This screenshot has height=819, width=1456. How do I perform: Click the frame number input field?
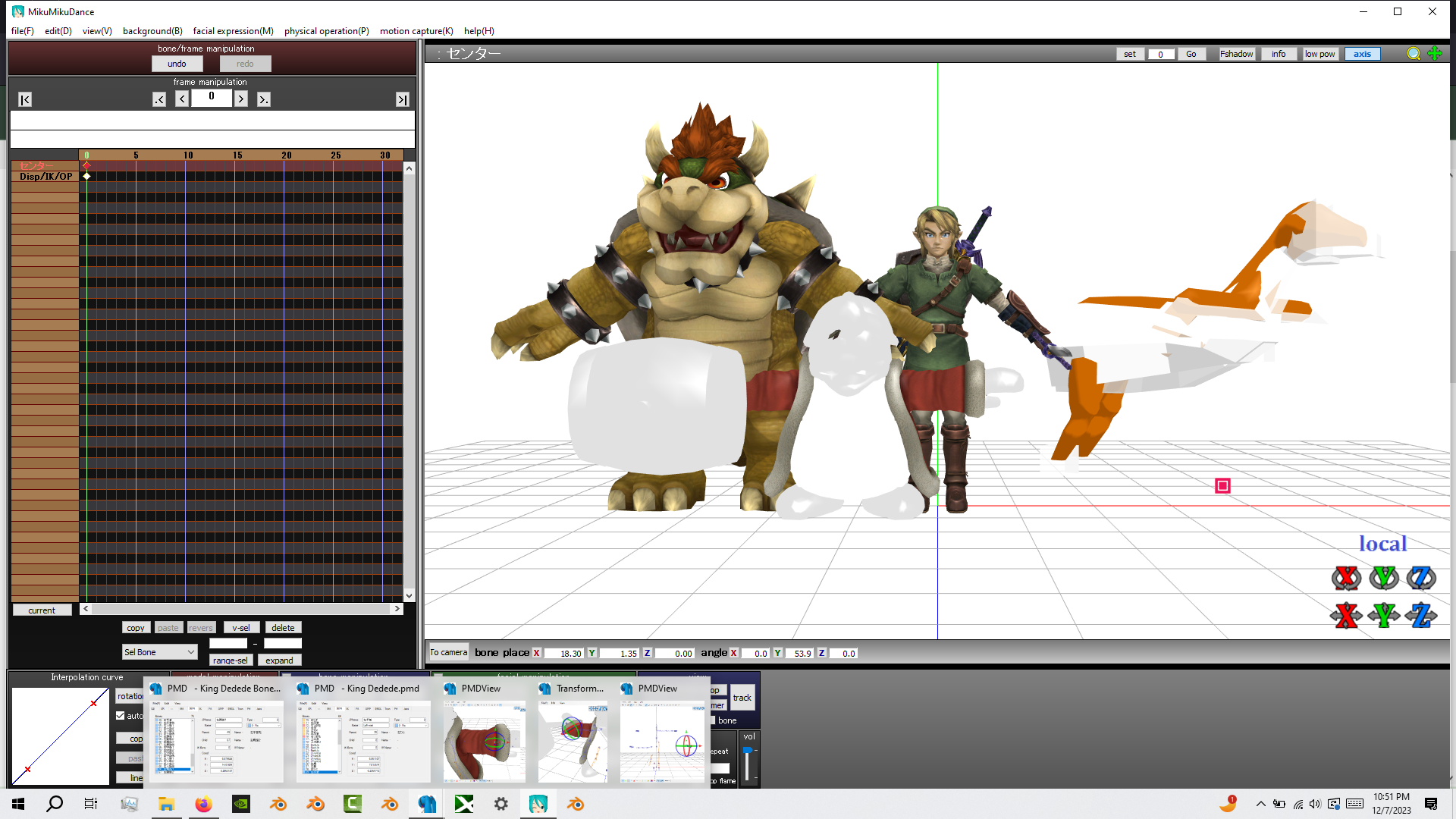click(x=212, y=98)
